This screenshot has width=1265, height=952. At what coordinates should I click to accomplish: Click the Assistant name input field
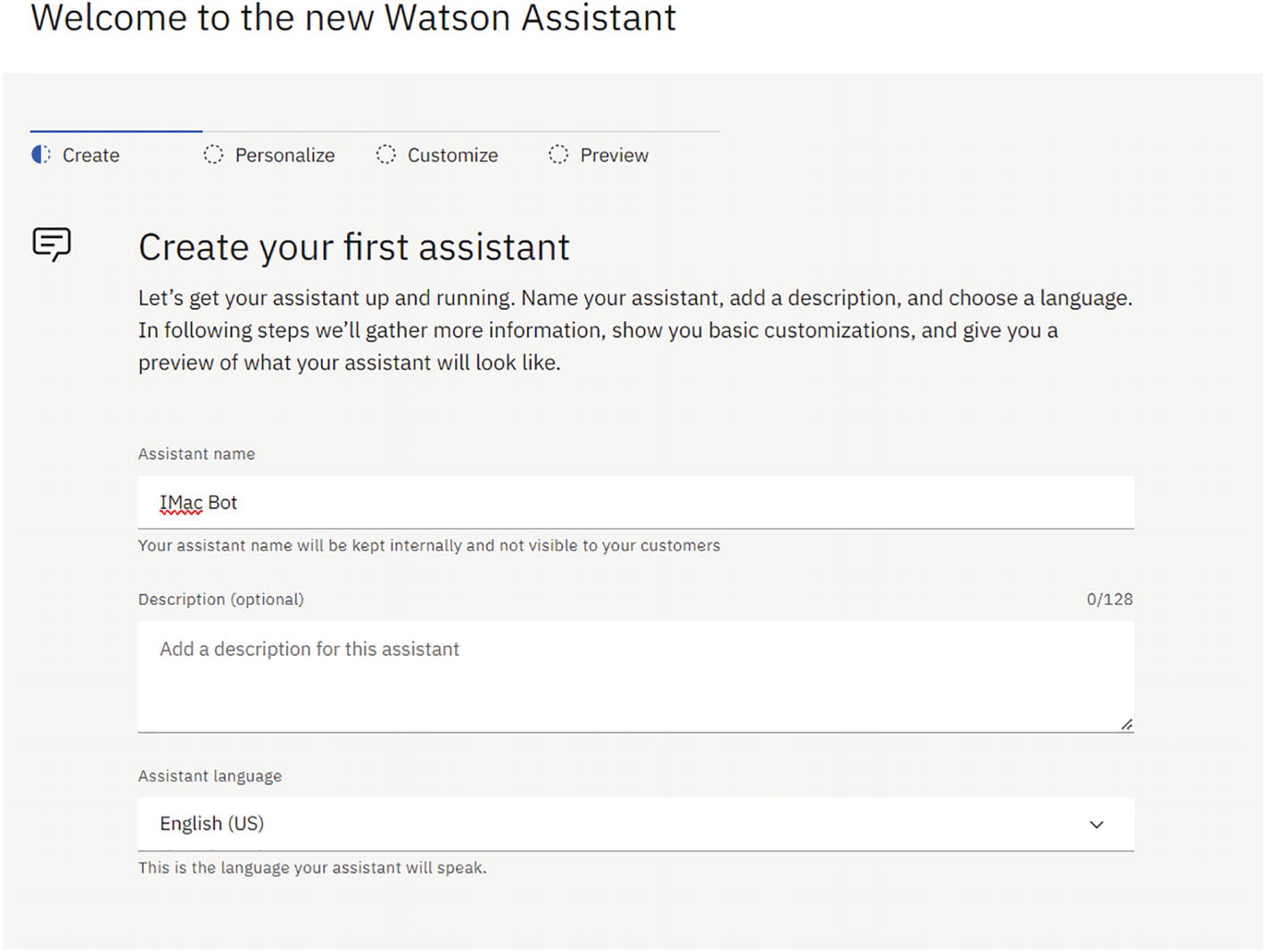[x=635, y=502]
